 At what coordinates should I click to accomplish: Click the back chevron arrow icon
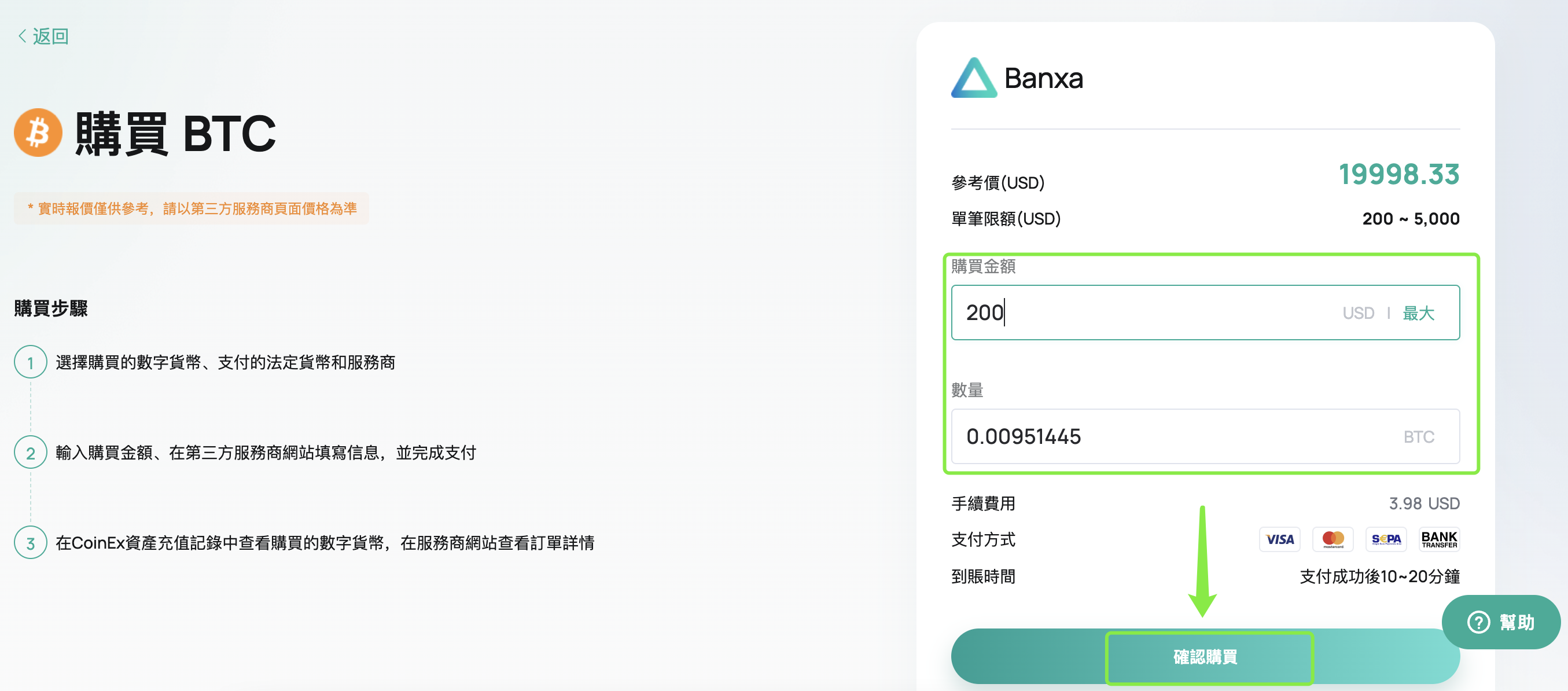[22, 36]
